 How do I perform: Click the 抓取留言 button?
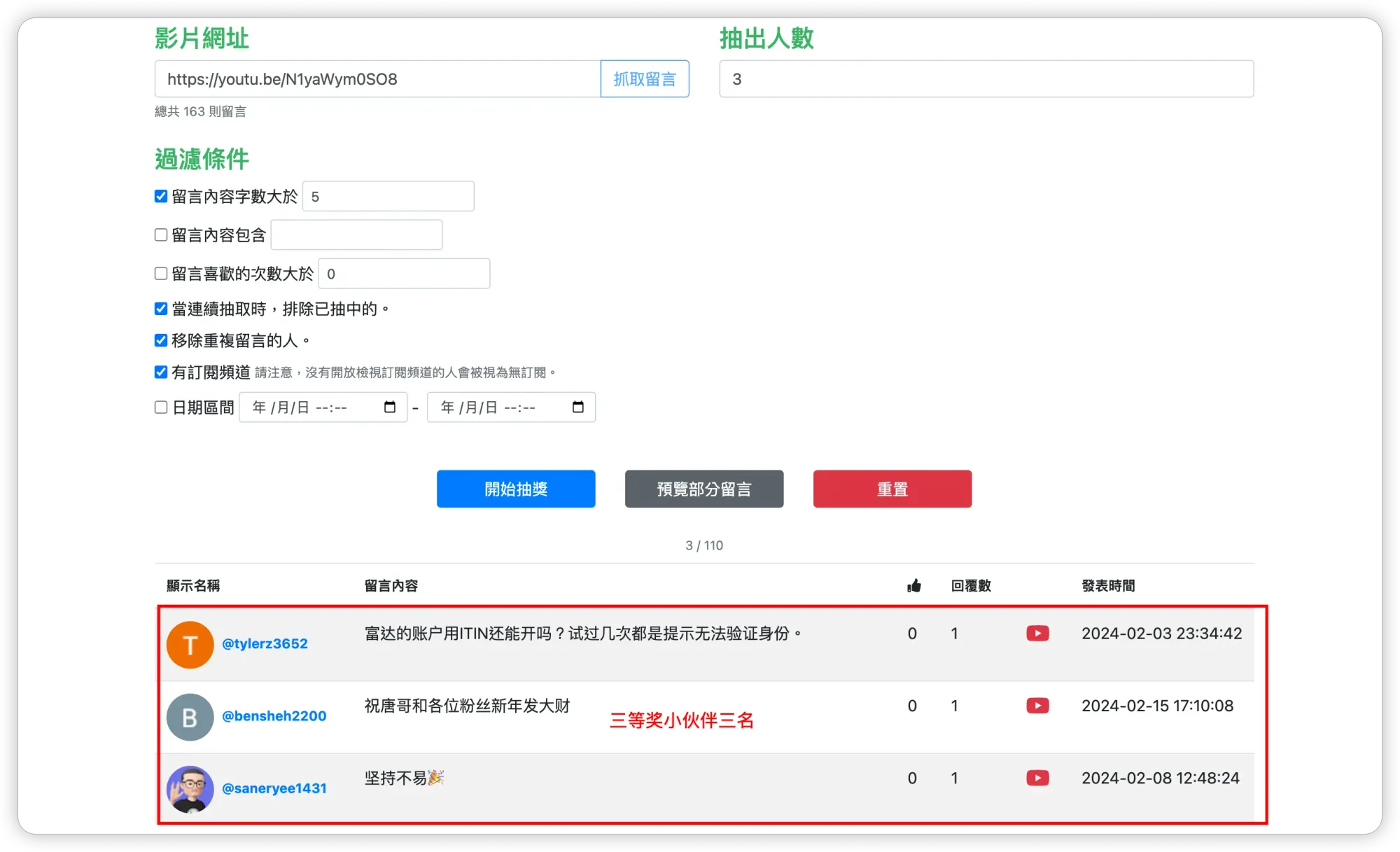(644, 79)
